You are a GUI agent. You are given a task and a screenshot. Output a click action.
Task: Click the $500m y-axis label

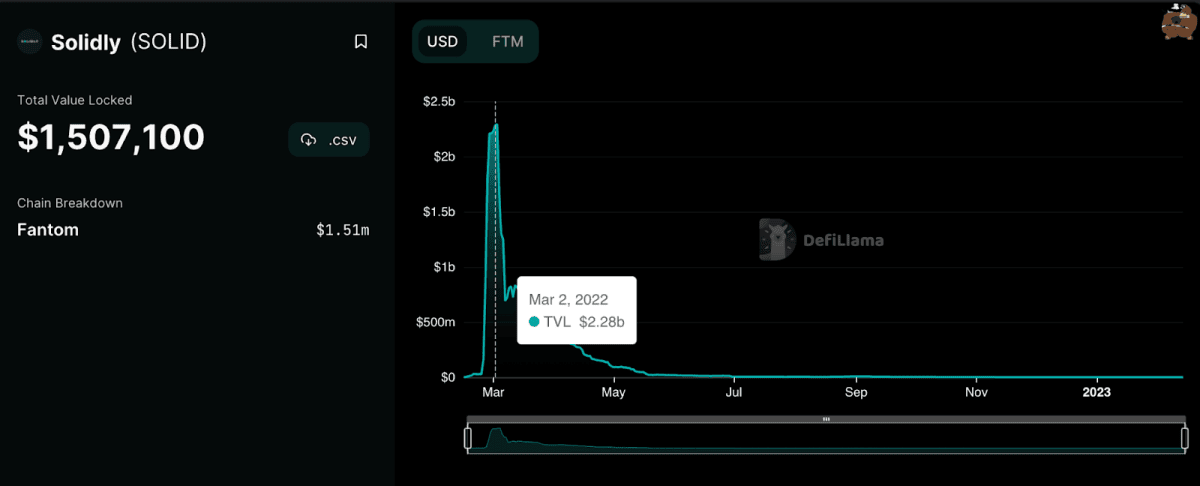[x=436, y=322]
